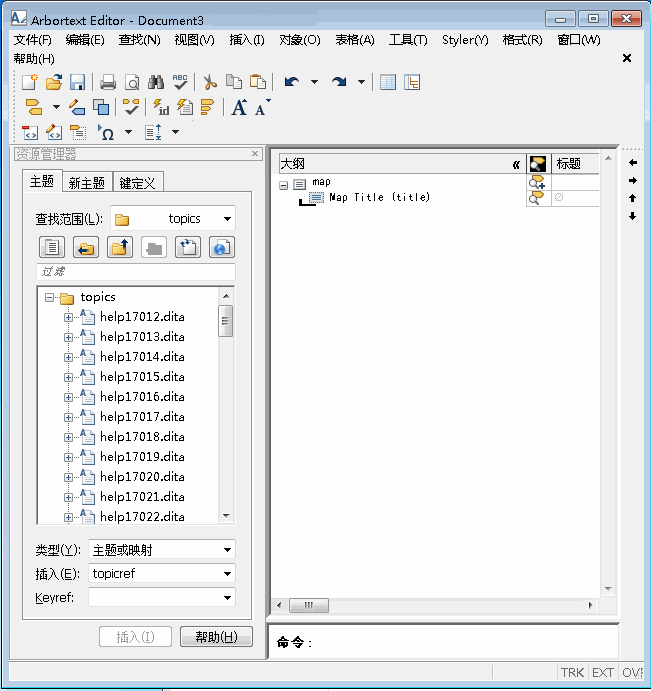
Task: Click the tree structure view toolbar icon
Action: 412,82
